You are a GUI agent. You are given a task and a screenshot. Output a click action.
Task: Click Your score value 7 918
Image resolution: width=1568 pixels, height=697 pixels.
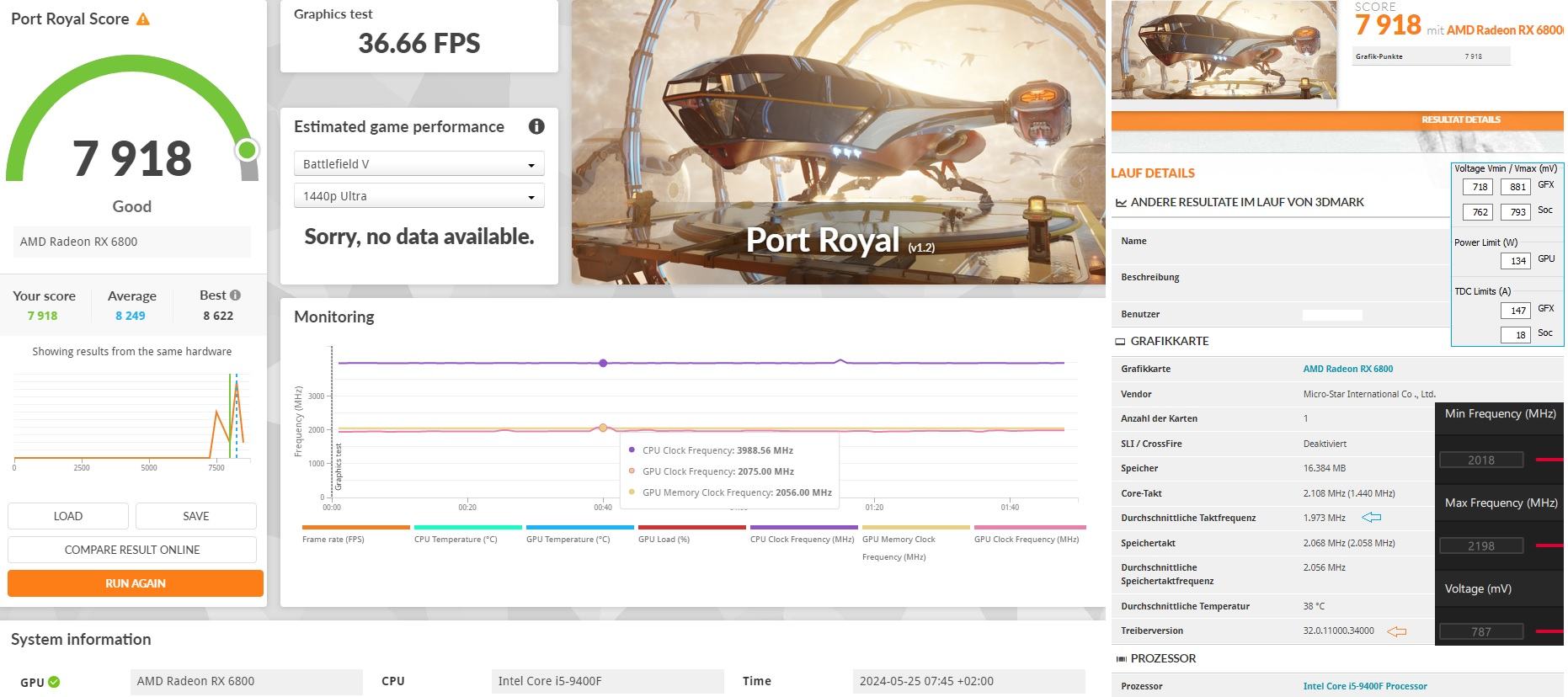pos(42,316)
